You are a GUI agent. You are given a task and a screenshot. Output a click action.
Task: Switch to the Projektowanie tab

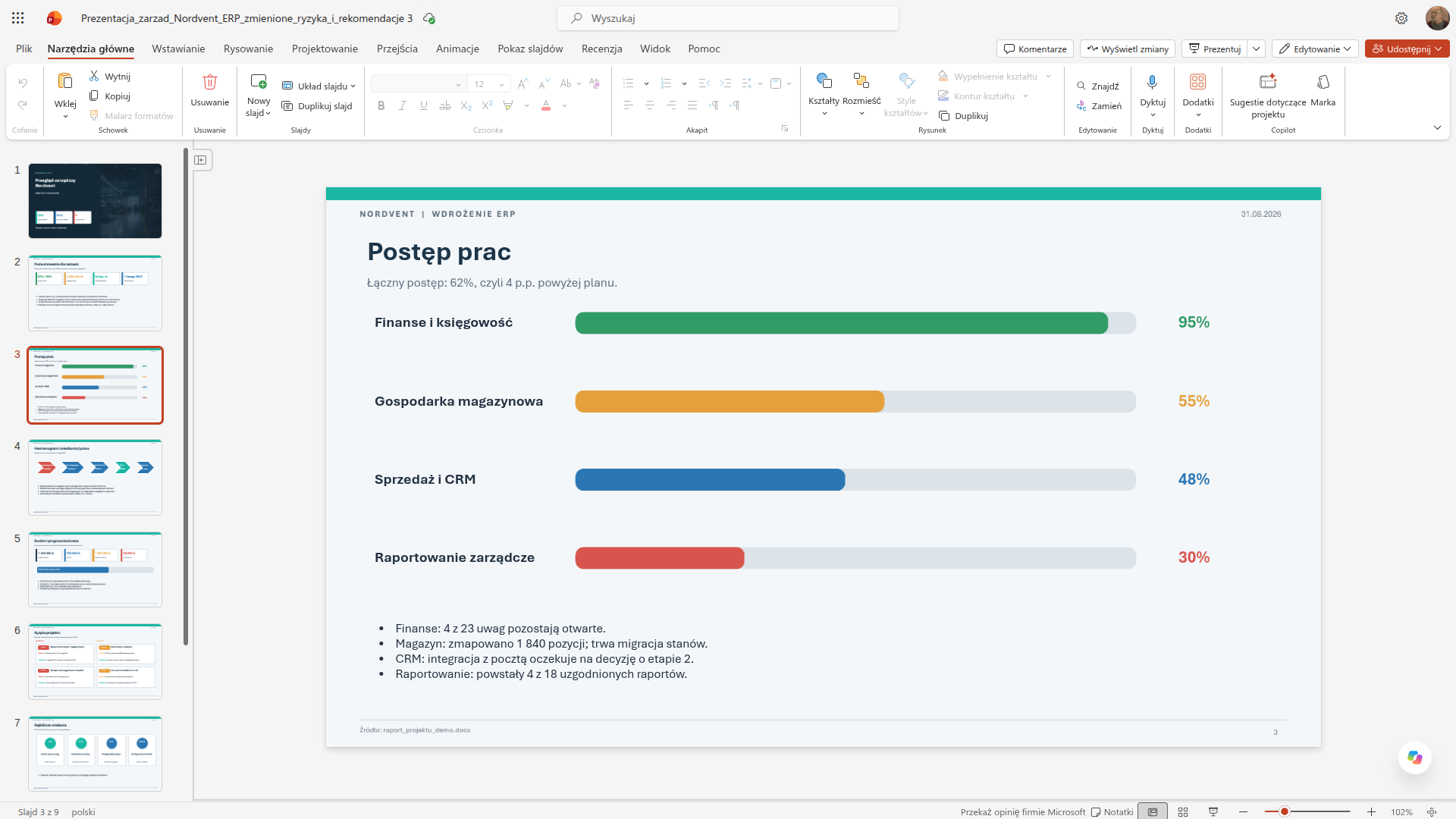[x=325, y=49]
